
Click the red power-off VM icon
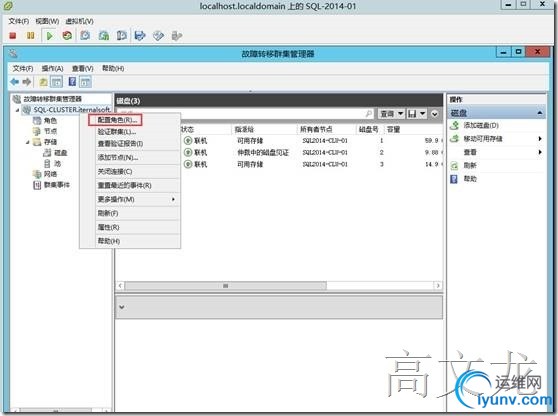point(13,36)
